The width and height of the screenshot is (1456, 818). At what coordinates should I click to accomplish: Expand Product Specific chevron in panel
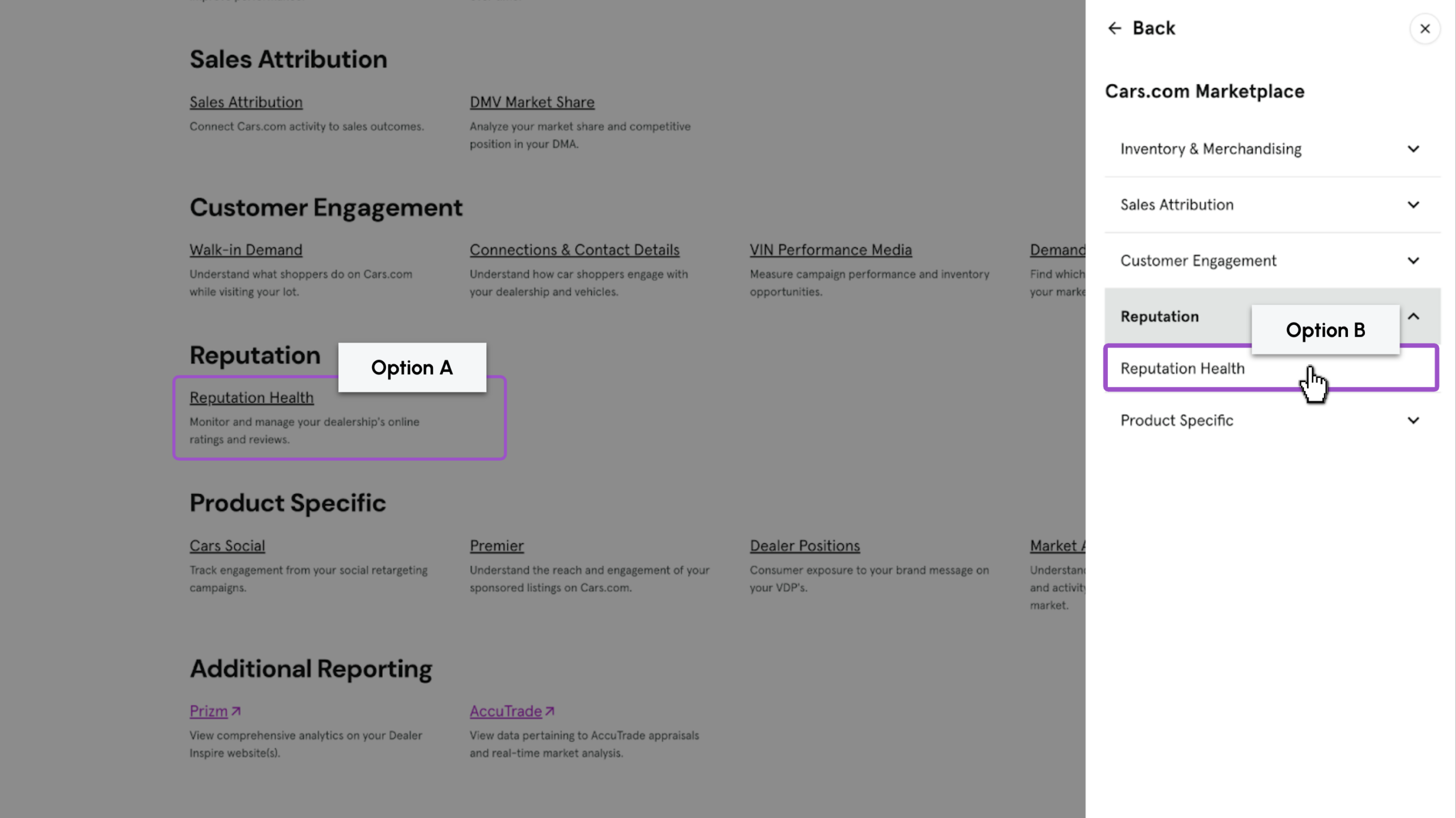click(1413, 420)
